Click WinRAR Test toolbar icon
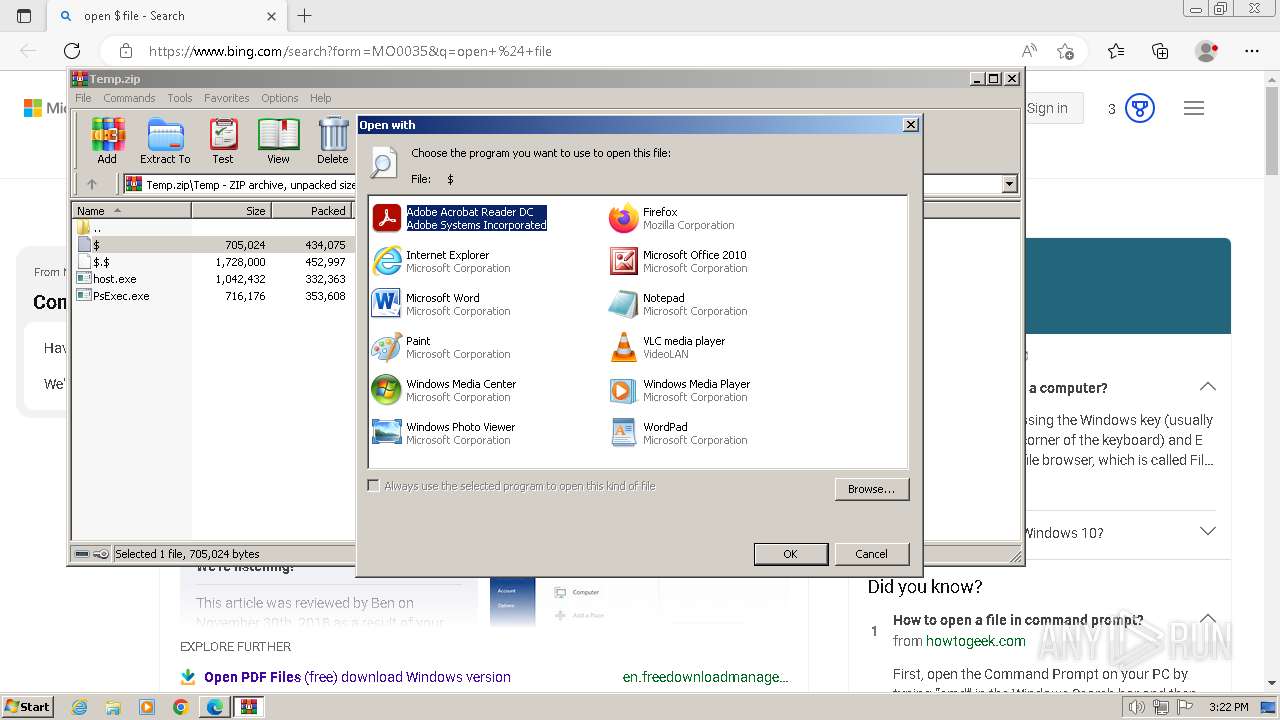Screen dimensions: 1280x720 click(x=223, y=141)
